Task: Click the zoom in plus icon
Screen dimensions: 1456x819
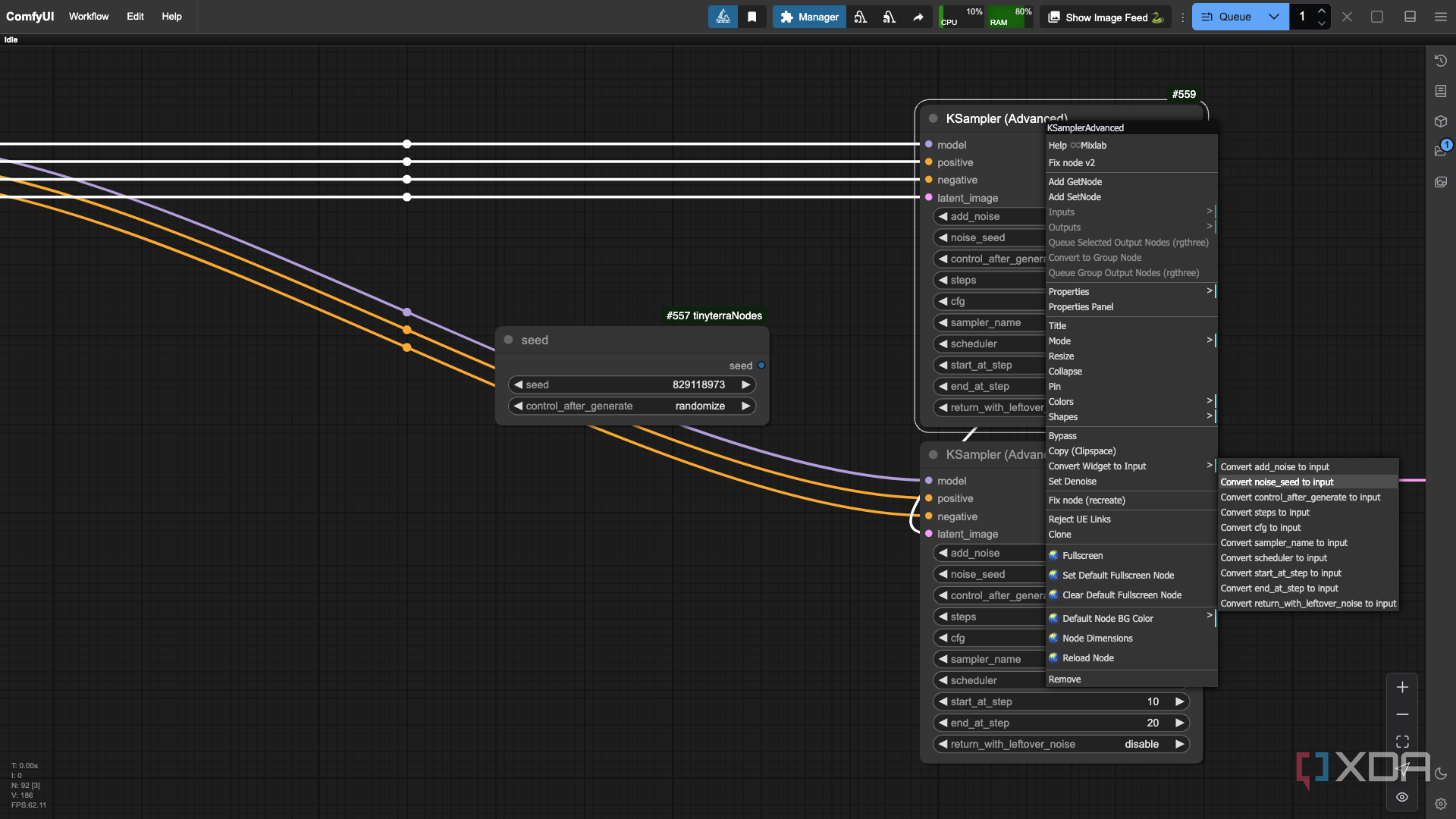Action: click(1402, 687)
